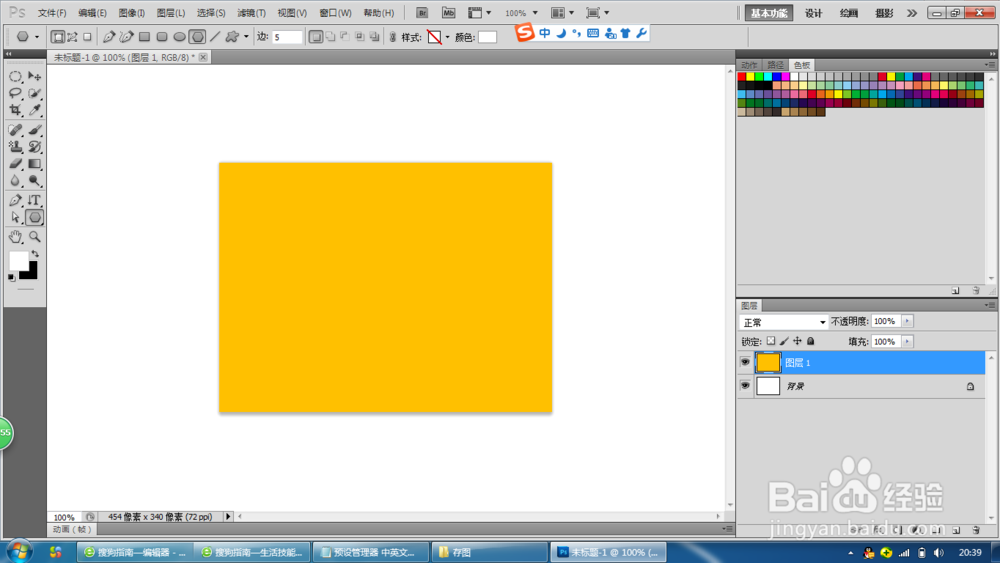Choose Rounded Rectangle shape in options bar
The height and width of the screenshot is (563, 1000).
162,37
